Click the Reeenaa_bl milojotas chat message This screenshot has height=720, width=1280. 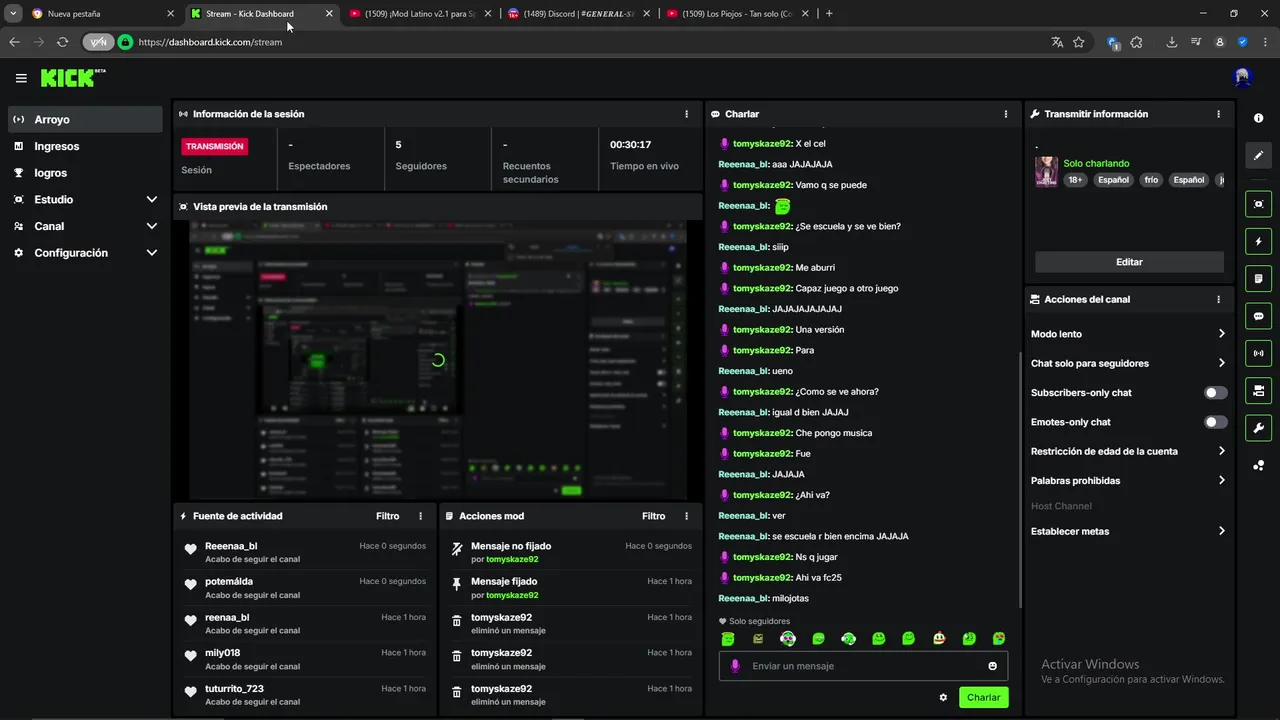pyautogui.click(x=764, y=598)
